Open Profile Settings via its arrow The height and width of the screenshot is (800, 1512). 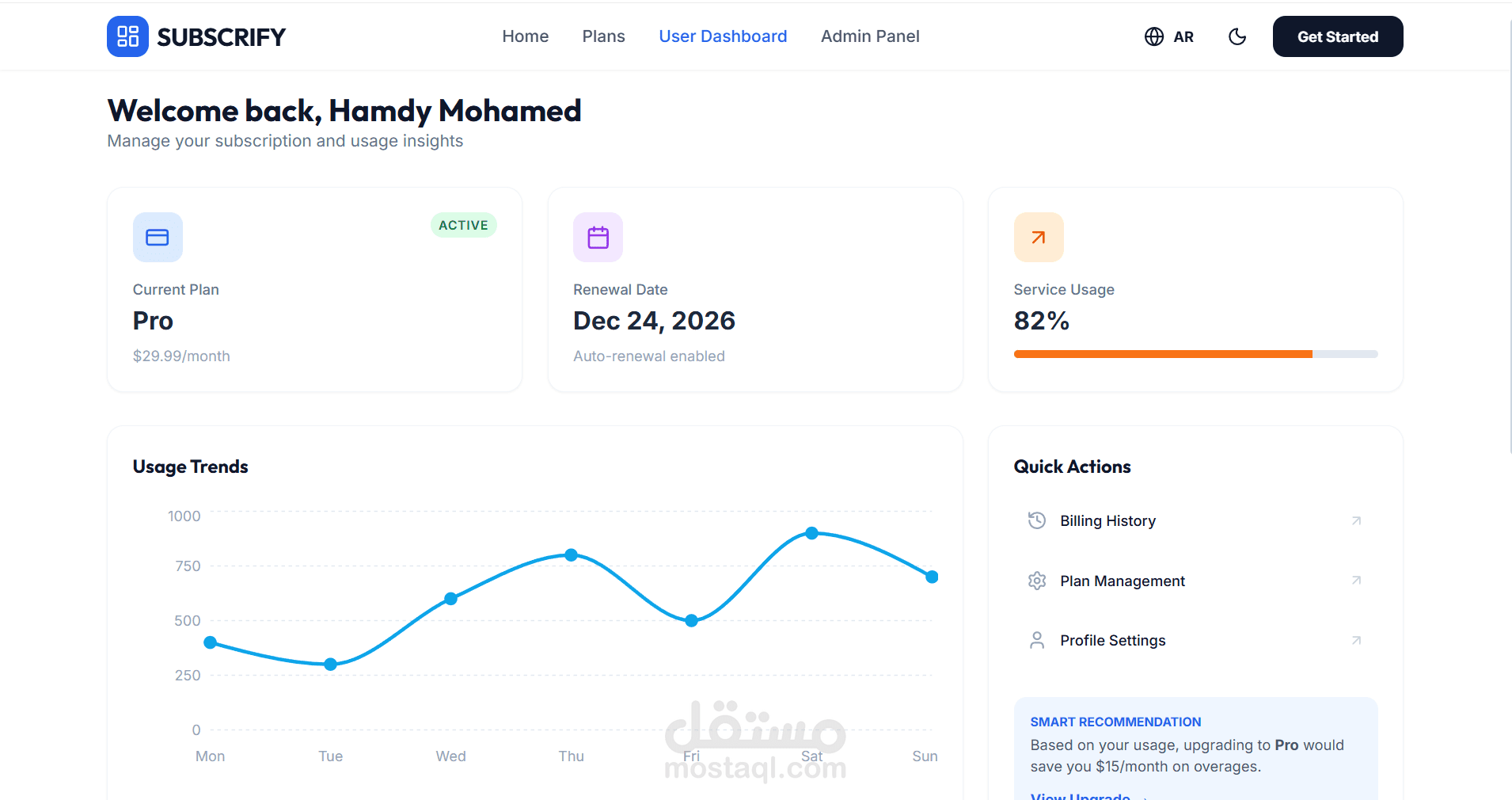[1356, 640]
